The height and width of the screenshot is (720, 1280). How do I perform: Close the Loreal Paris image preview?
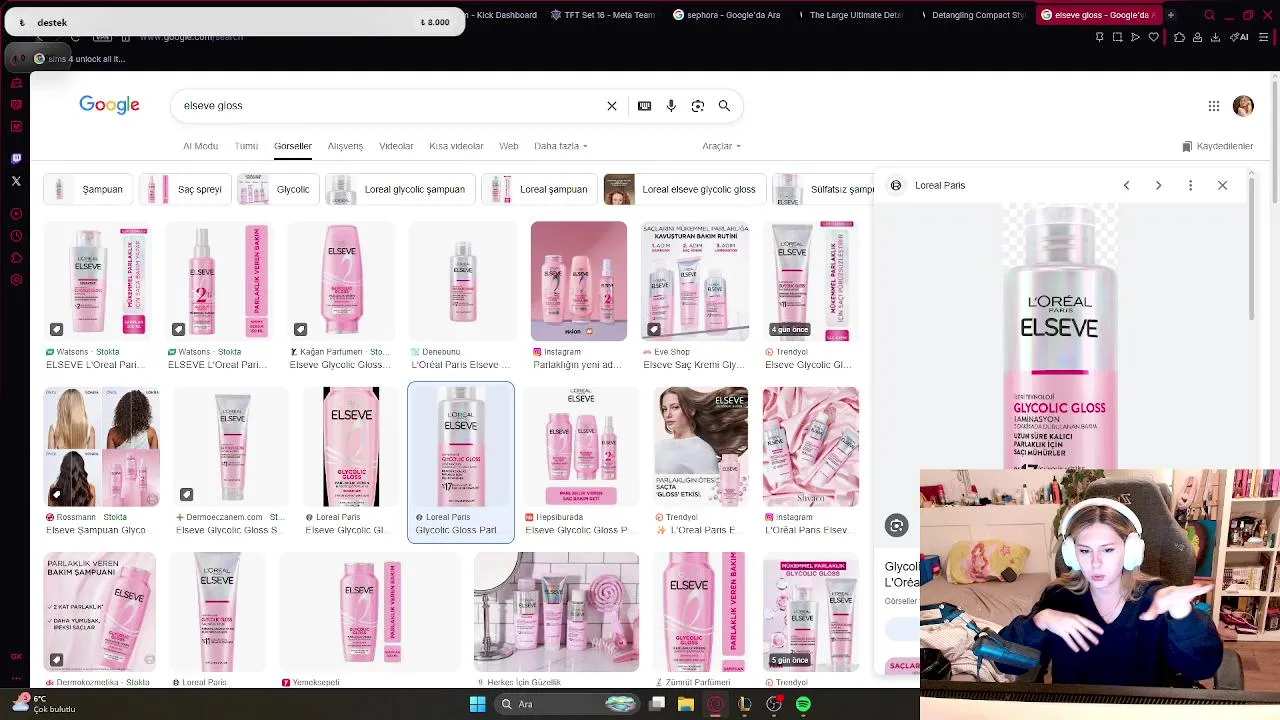click(1222, 185)
